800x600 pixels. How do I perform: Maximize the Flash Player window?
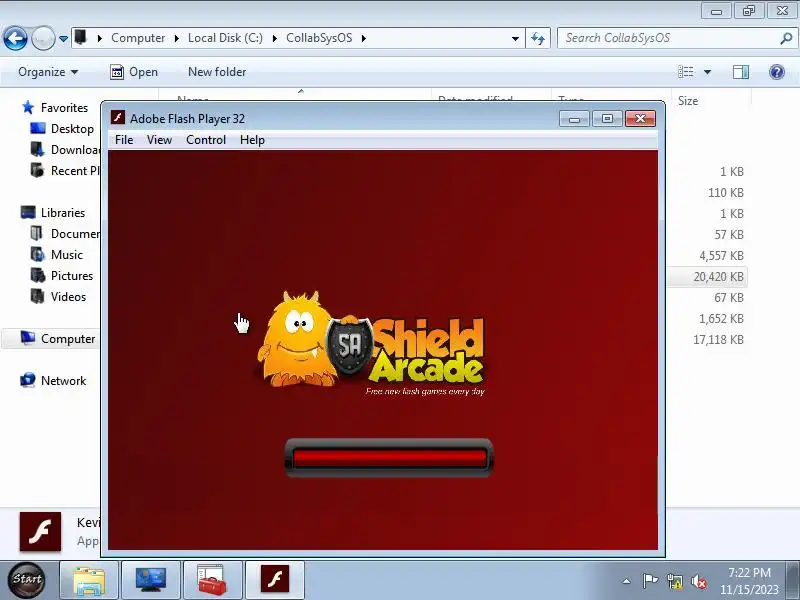pos(607,119)
